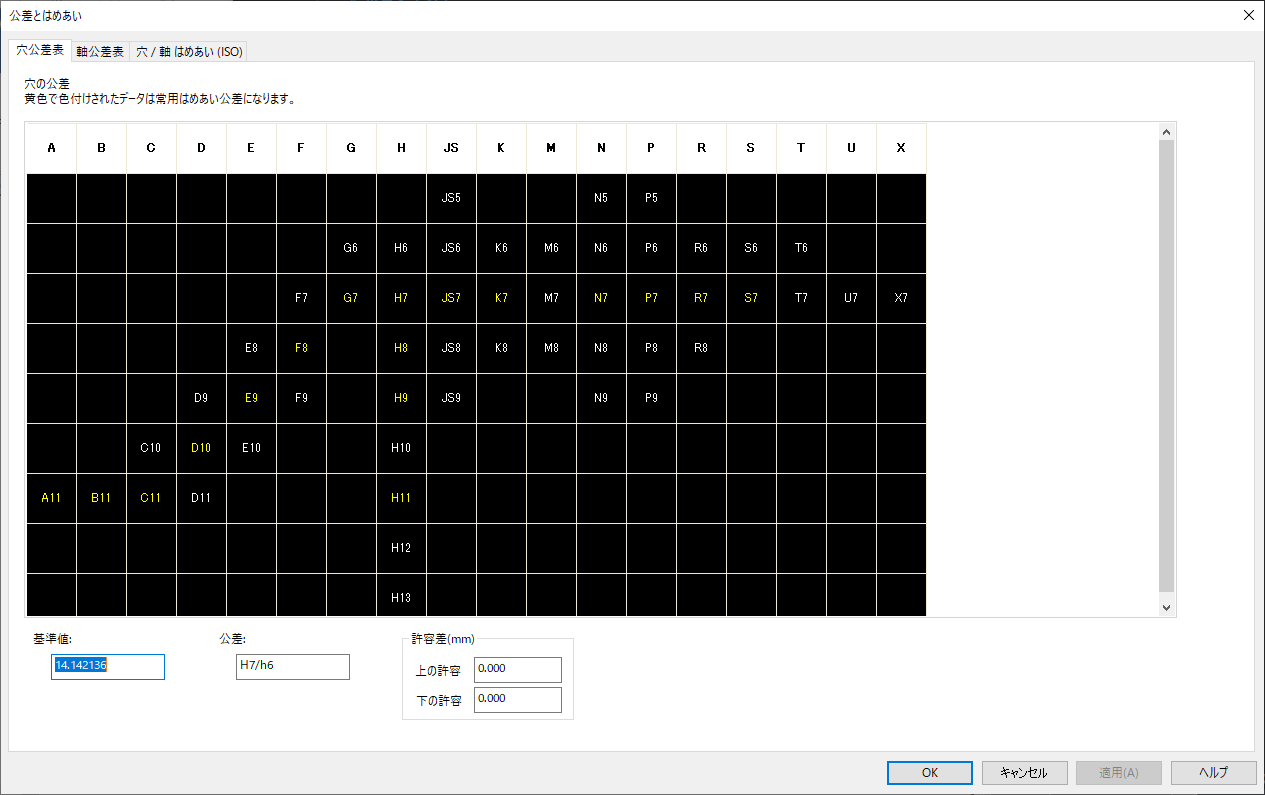Pick the JS7 tolerance cell
1265x795 pixels.
tap(451, 298)
